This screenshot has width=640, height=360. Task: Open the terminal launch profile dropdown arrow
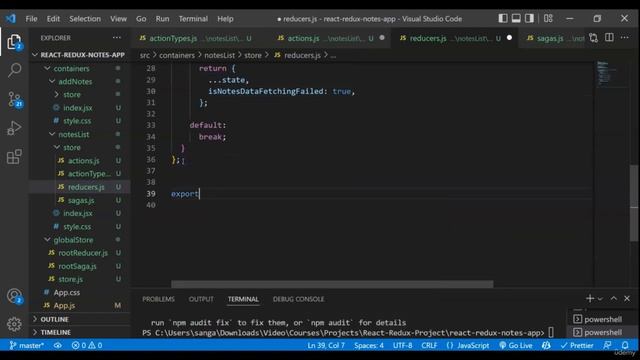click(x=600, y=299)
